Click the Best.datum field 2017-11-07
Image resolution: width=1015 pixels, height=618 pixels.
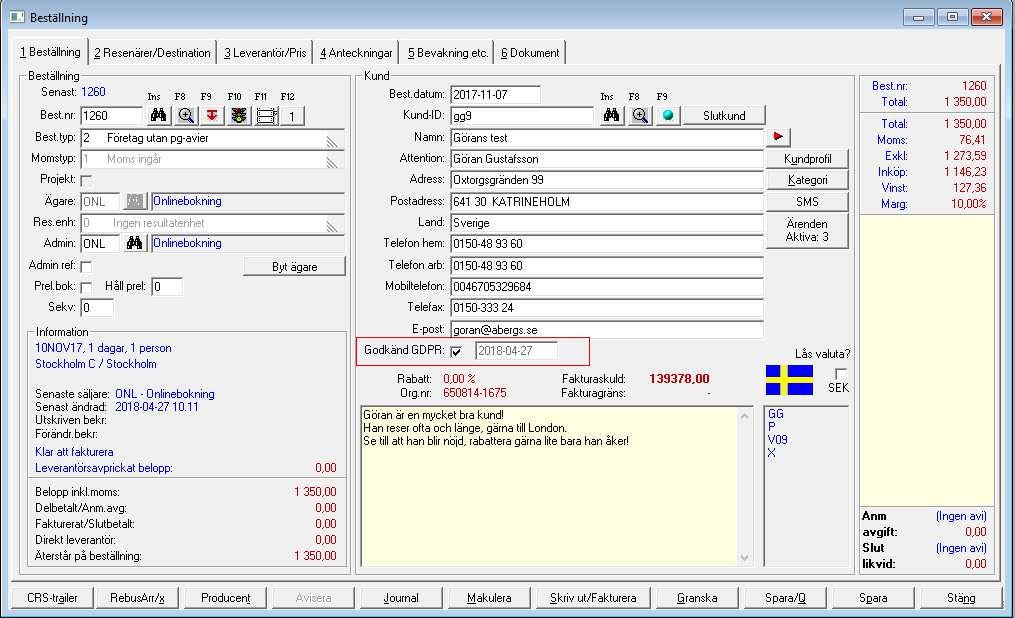pos(495,94)
